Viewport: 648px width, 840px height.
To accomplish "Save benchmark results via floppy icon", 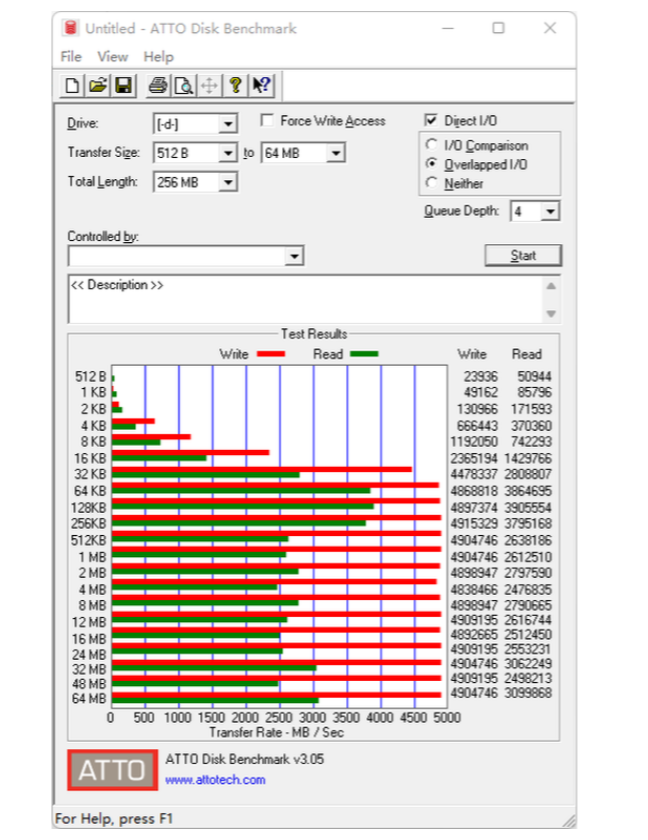I will click(123, 86).
